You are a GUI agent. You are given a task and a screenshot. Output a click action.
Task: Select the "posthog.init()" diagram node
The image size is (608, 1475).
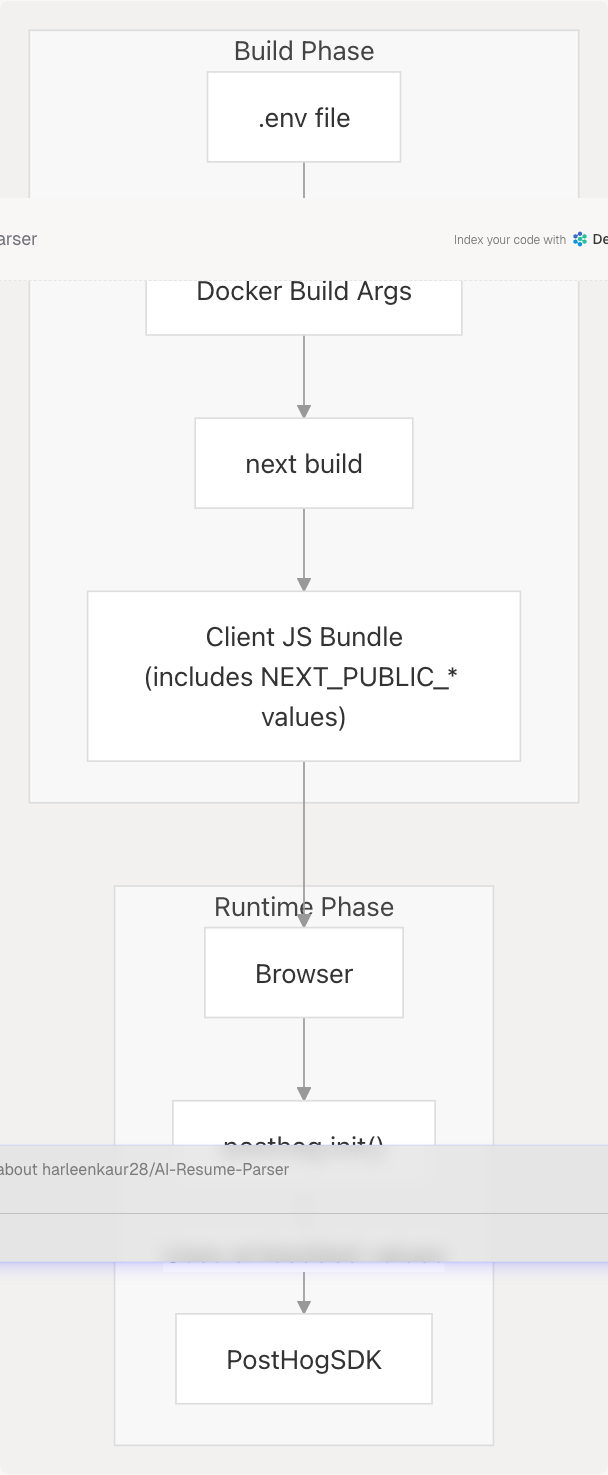pyautogui.click(x=304, y=1124)
